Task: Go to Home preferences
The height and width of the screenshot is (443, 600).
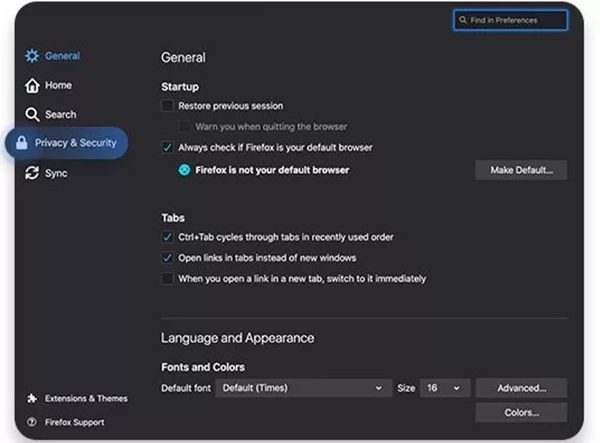Action: tap(49, 85)
